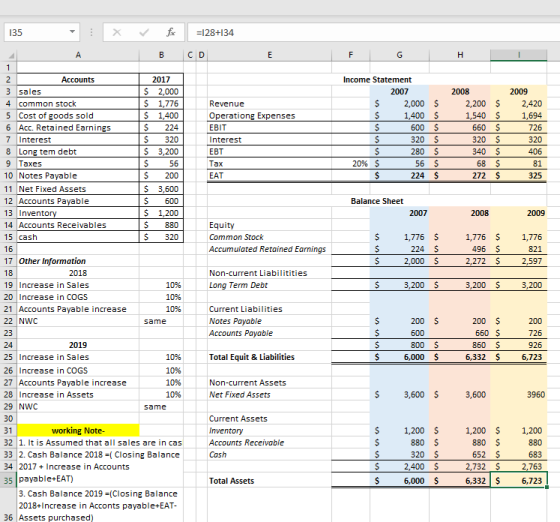Click the 2008 Cash value 652
This screenshot has width=560, height=522.
pyautogui.click(x=460, y=455)
